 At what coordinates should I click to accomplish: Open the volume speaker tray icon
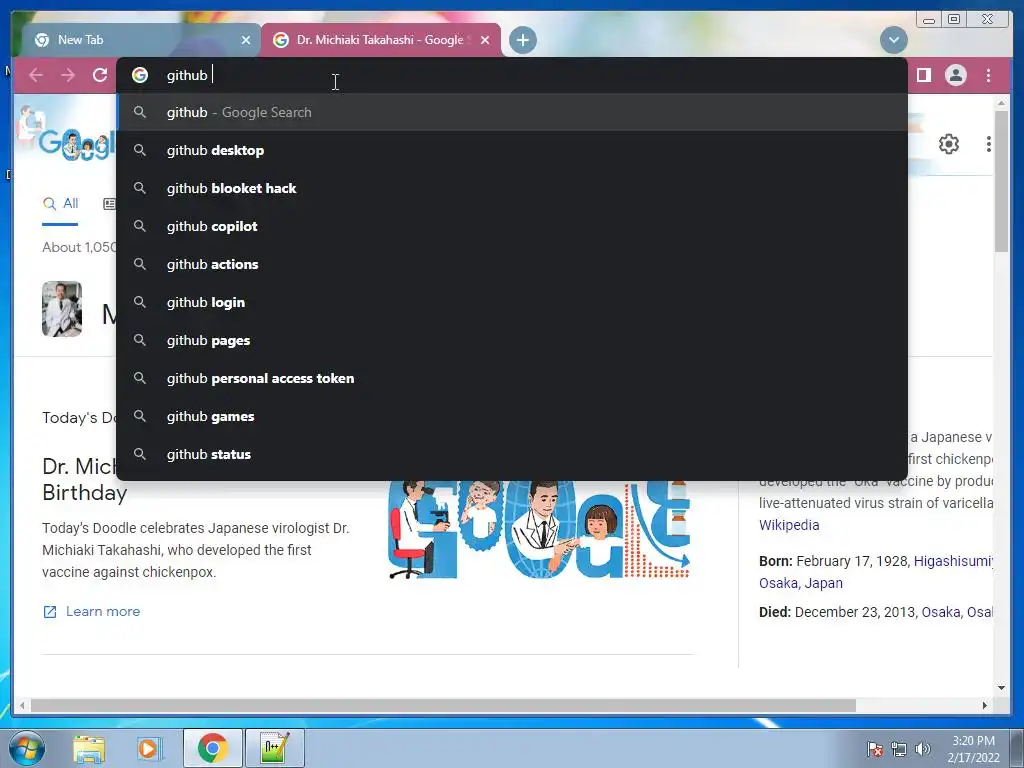[923, 749]
